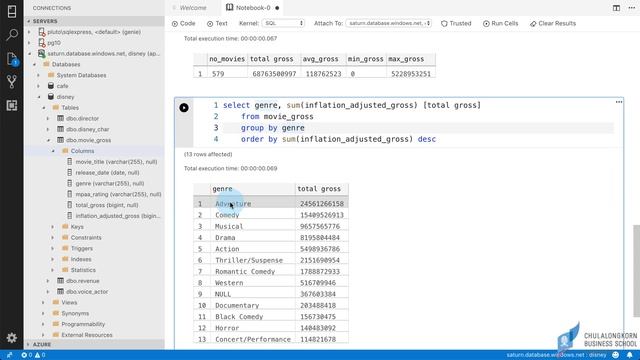Select genre varchar column in tree
The height and width of the screenshot is (360, 640).
[x=110, y=183]
